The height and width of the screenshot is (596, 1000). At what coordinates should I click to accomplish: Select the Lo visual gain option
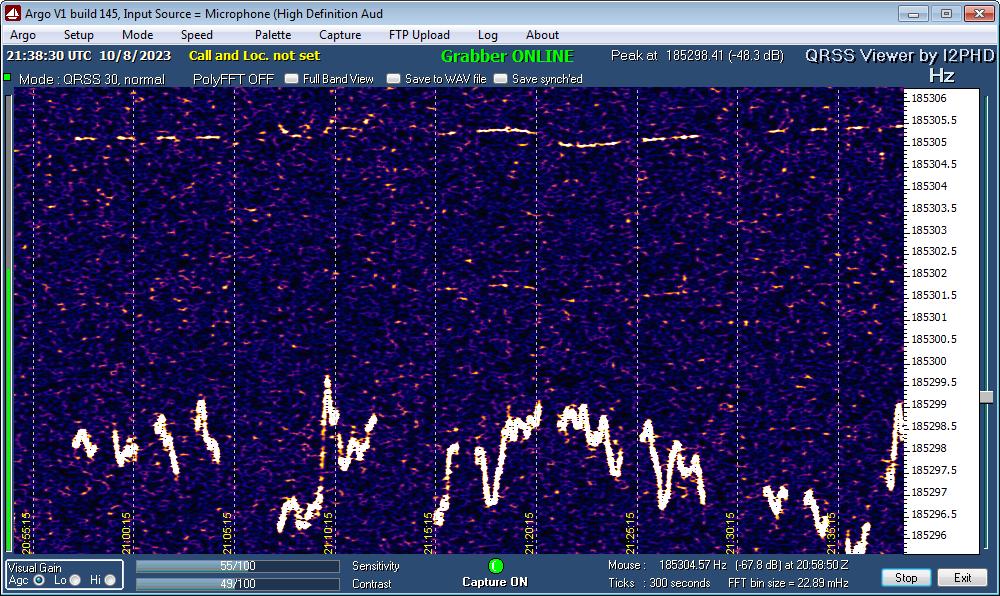(x=75, y=580)
